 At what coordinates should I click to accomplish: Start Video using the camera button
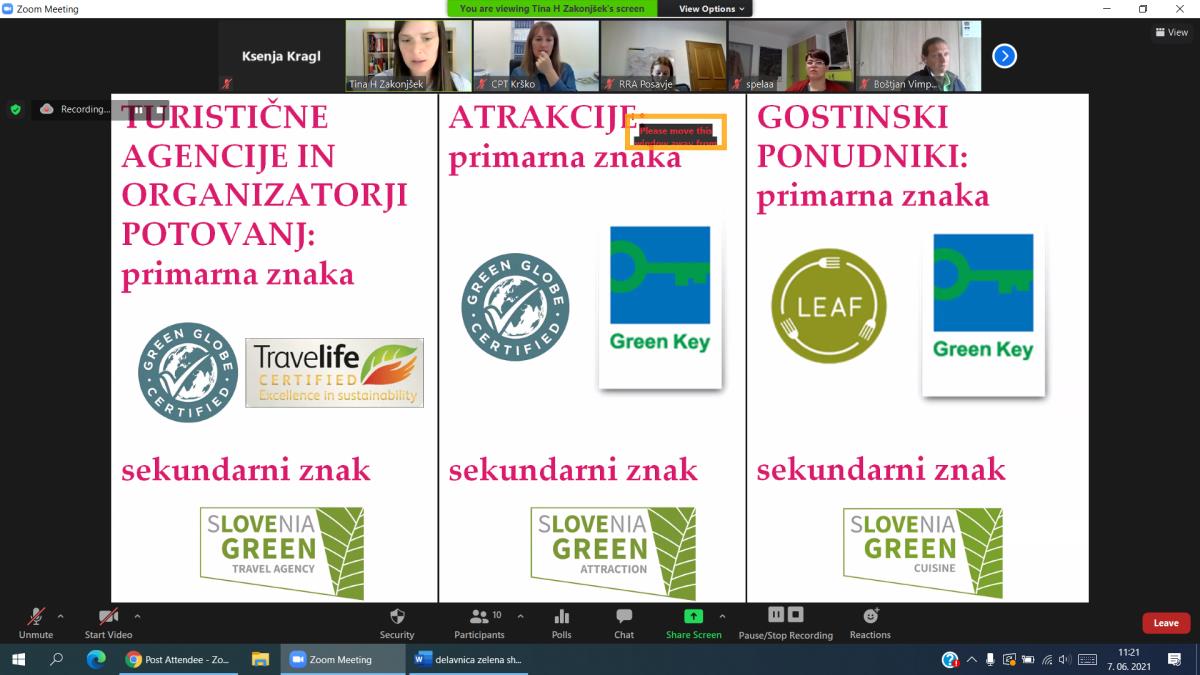[x=108, y=619]
